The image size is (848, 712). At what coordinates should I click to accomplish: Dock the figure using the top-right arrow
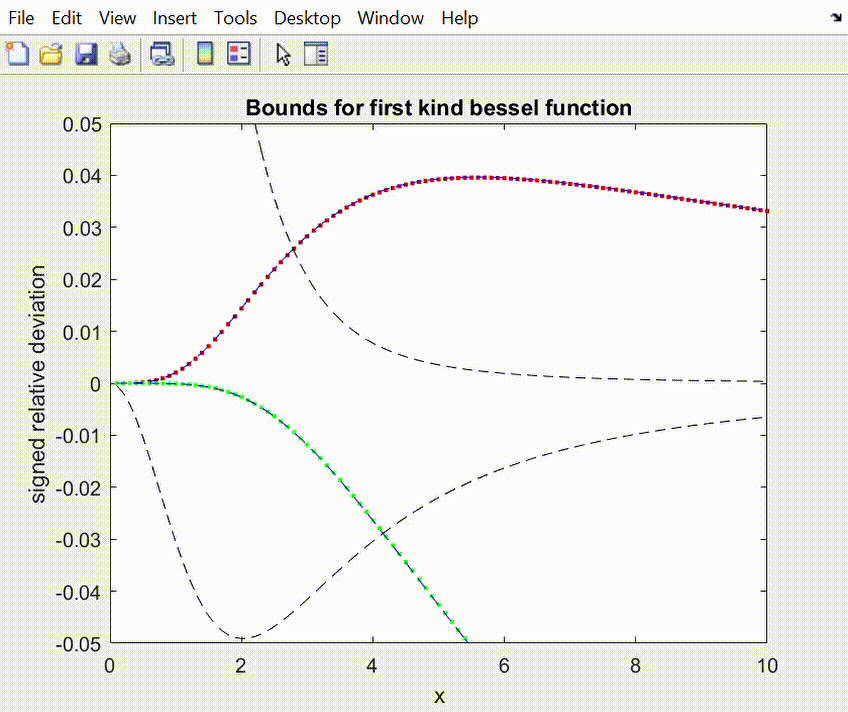pyautogui.click(x=835, y=17)
